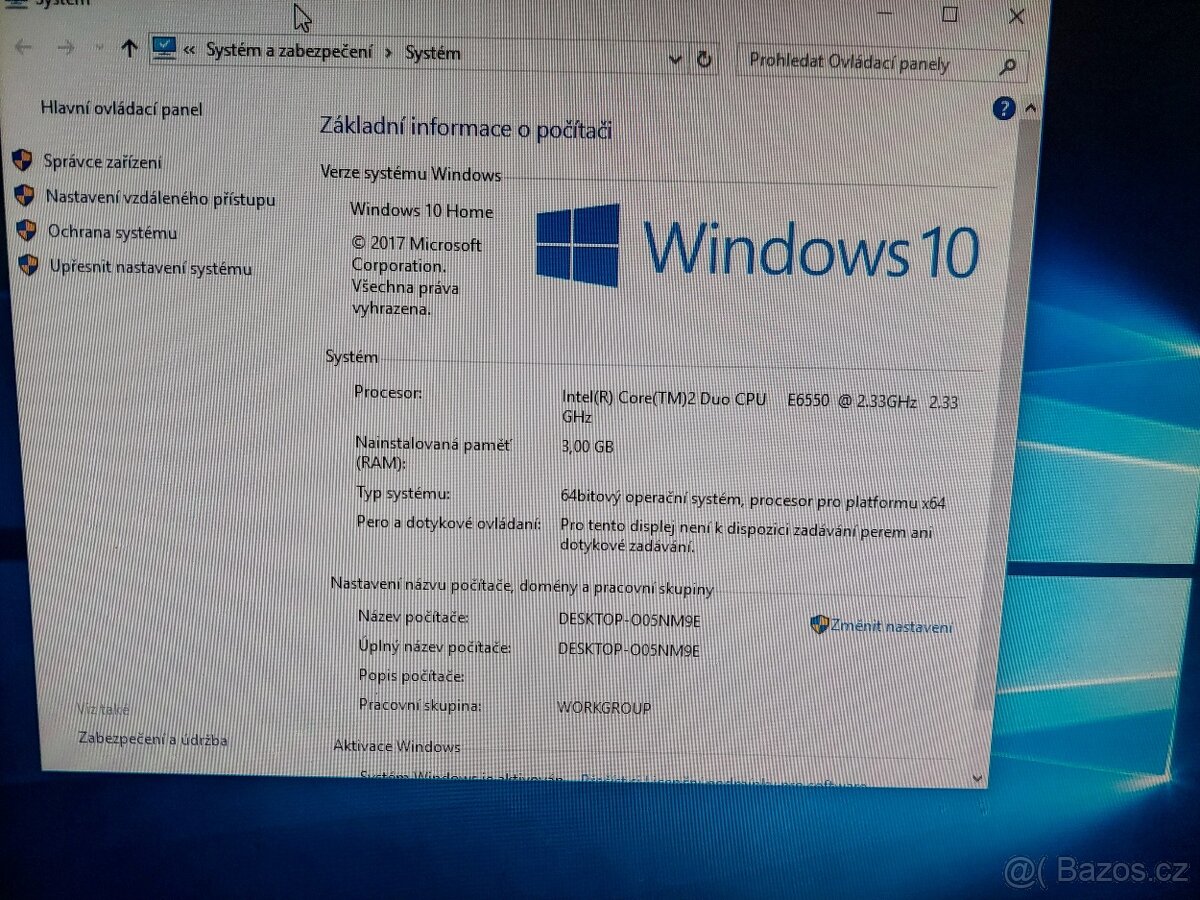Click the up-one-level arrow
This screenshot has height=900, width=1200.
tap(130, 48)
